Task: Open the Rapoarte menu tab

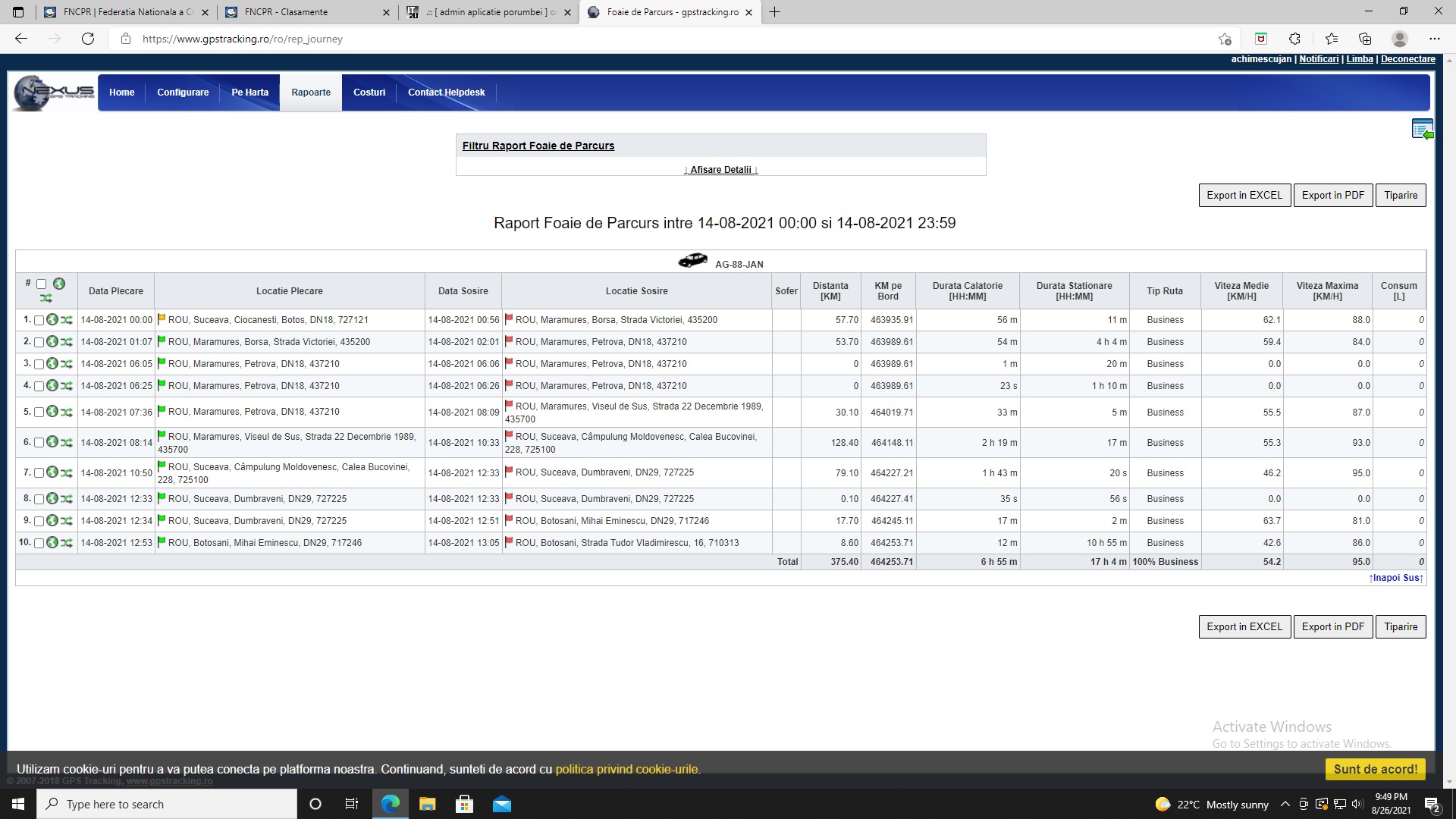Action: (x=311, y=93)
